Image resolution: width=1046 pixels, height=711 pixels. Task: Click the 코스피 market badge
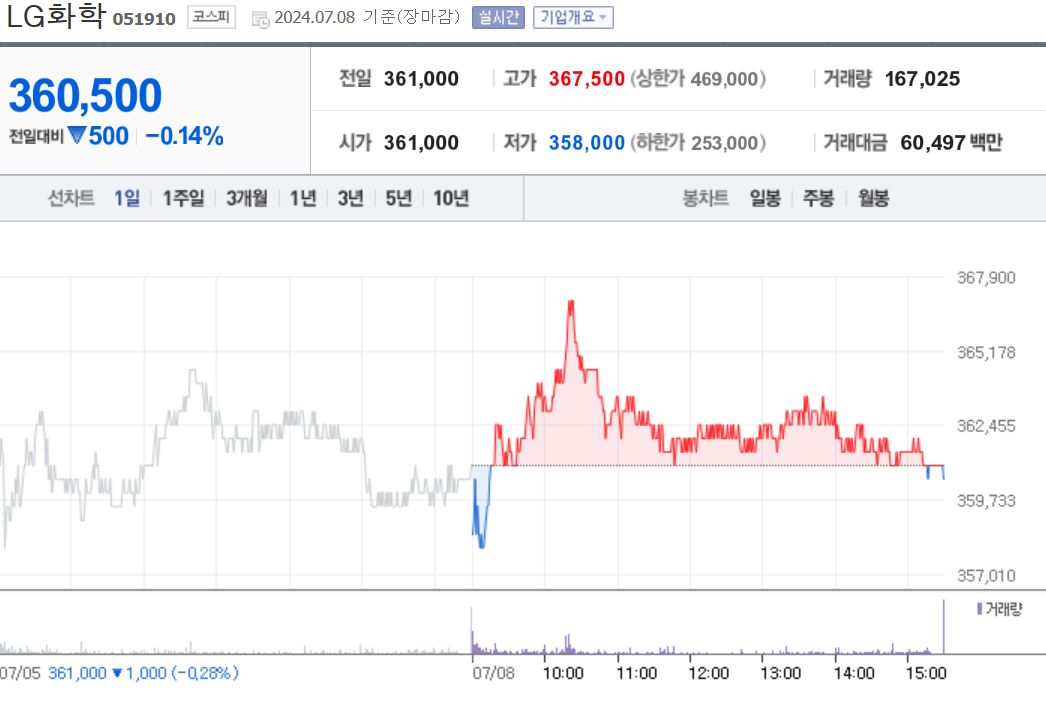pos(211,17)
